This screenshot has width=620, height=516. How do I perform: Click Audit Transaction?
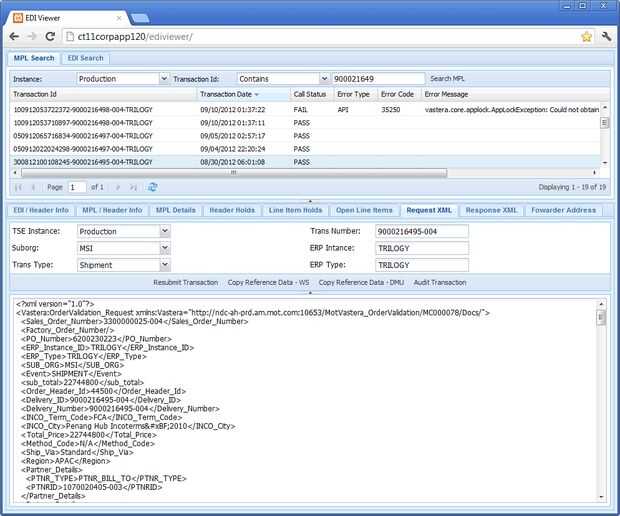coord(440,282)
